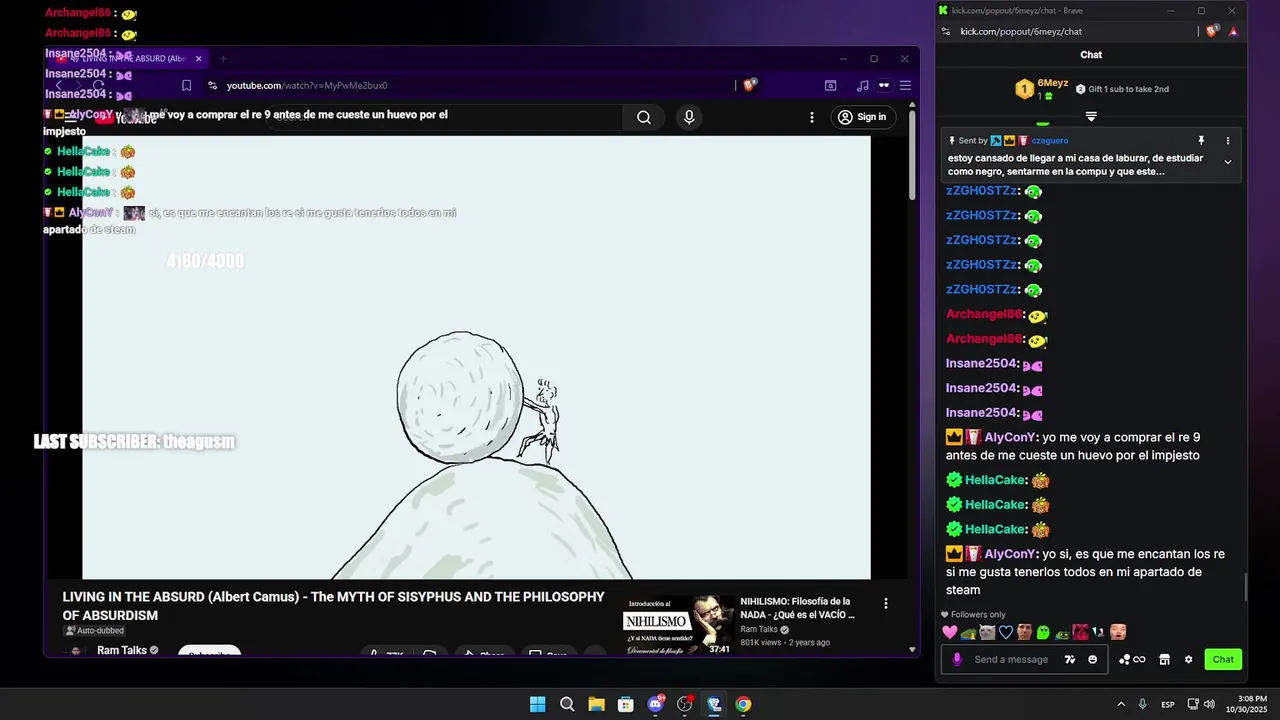Expand gift leaderboard with down arrow
Image resolution: width=1280 pixels, height=720 pixels.
(x=1091, y=117)
